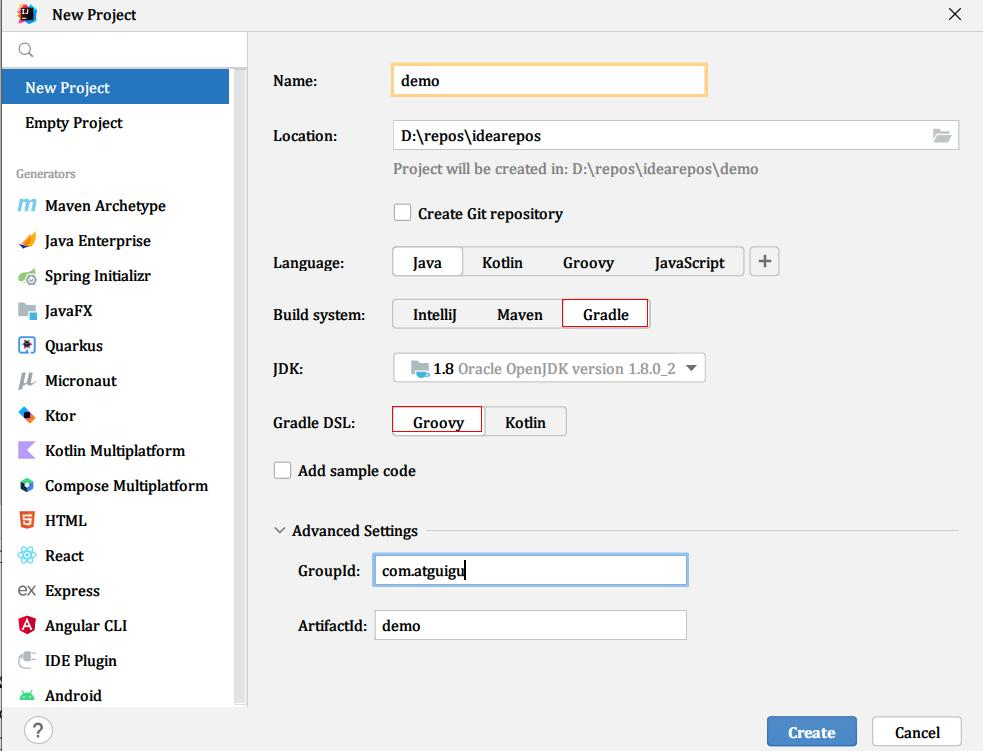This screenshot has height=751, width=983.
Task: Select Maven build system
Action: tap(520, 314)
